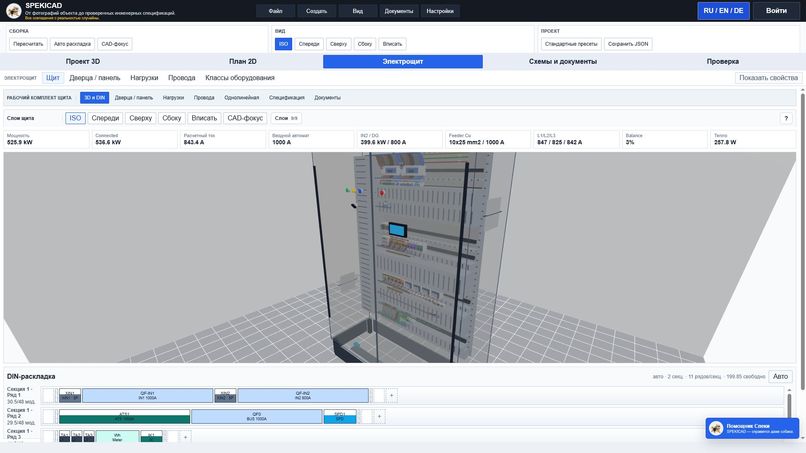
Task: Open the question mark help icon
Action: pyautogui.click(x=786, y=118)
